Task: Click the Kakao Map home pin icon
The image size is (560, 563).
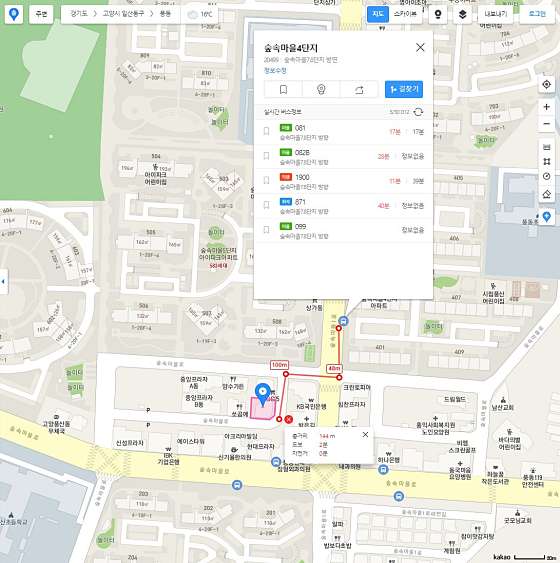Action: coord(14,14)
